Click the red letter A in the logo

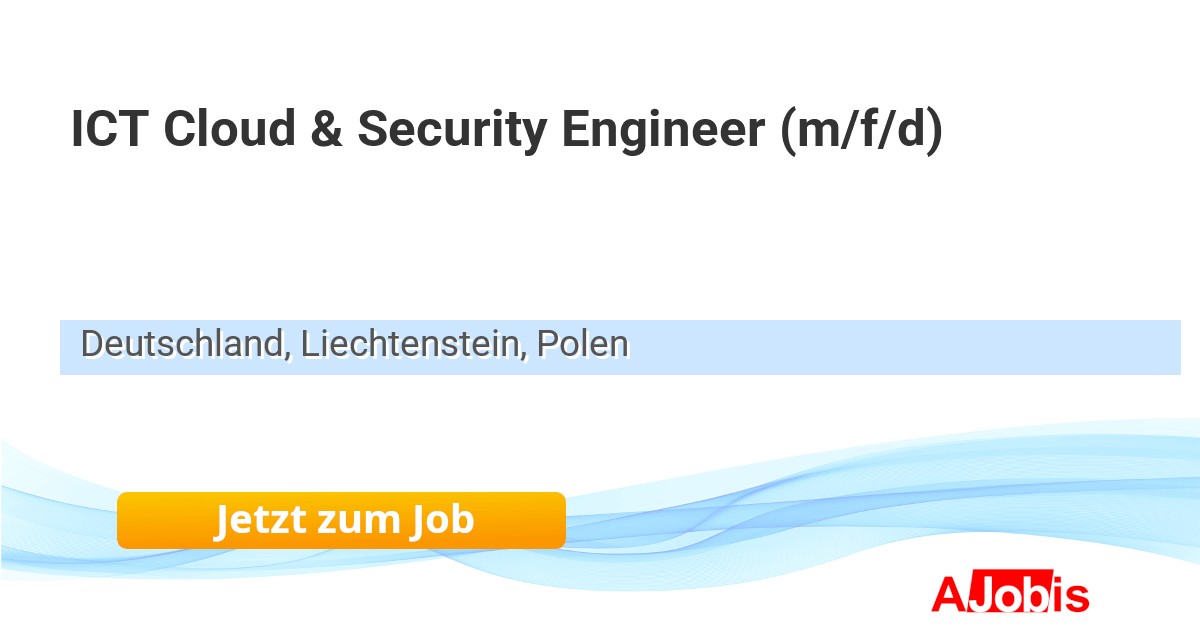pyautogui.click(x=947, y=595)
